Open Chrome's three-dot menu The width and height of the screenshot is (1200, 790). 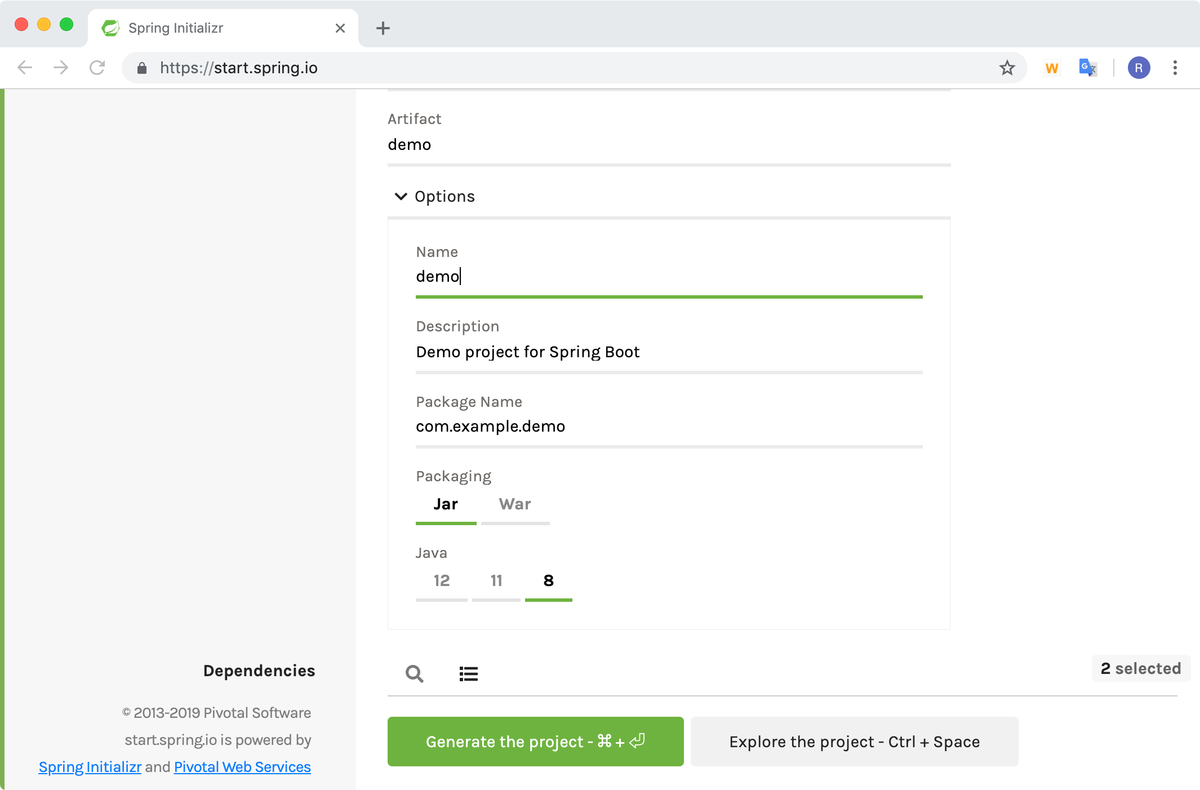tap(1175, 68)
